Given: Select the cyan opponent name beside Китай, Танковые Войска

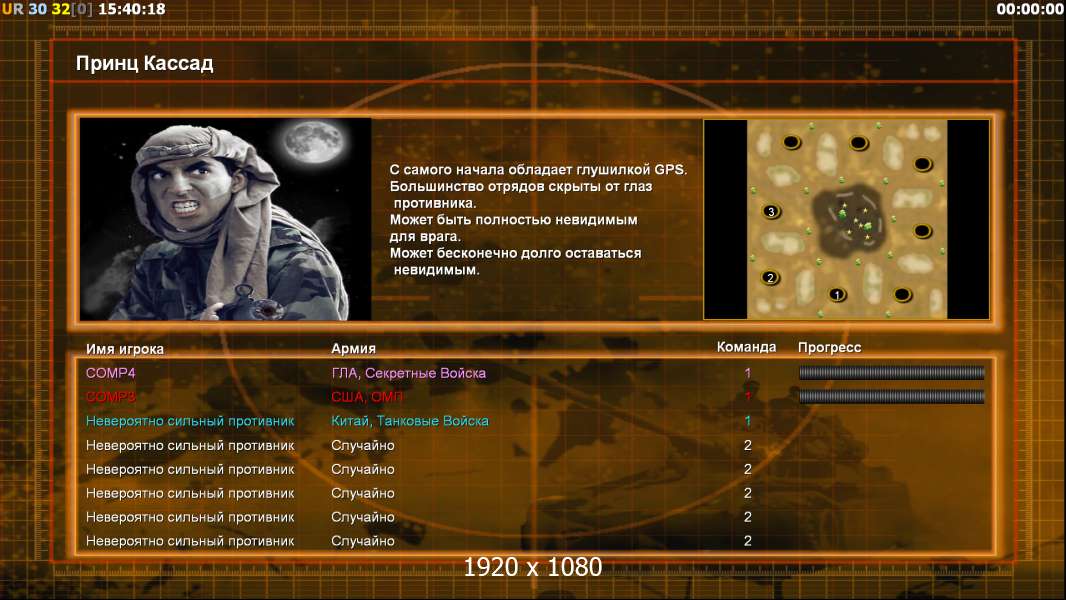Looking at the screenshot, I should 190,421.
